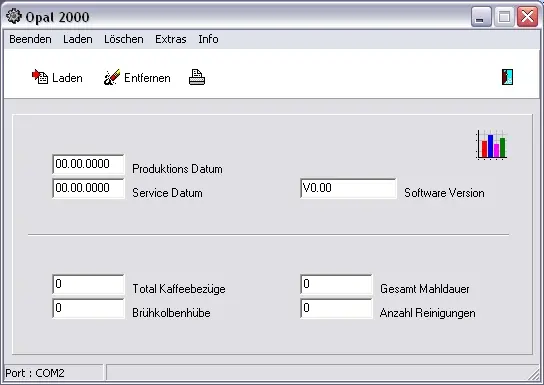Open the bar chart statistics icon
The height and width of the screenshot is (385, 544).
(x=492, y=145)
